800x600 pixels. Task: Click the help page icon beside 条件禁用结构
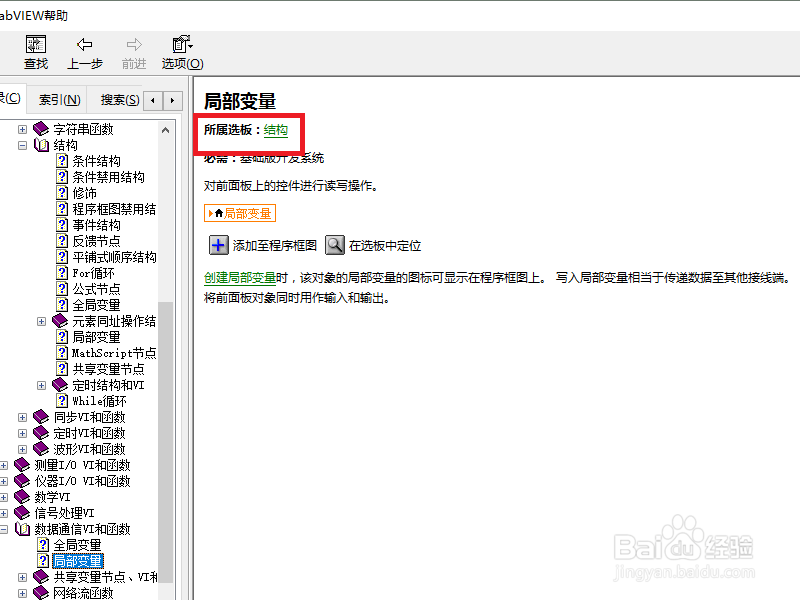coord(62,177)
